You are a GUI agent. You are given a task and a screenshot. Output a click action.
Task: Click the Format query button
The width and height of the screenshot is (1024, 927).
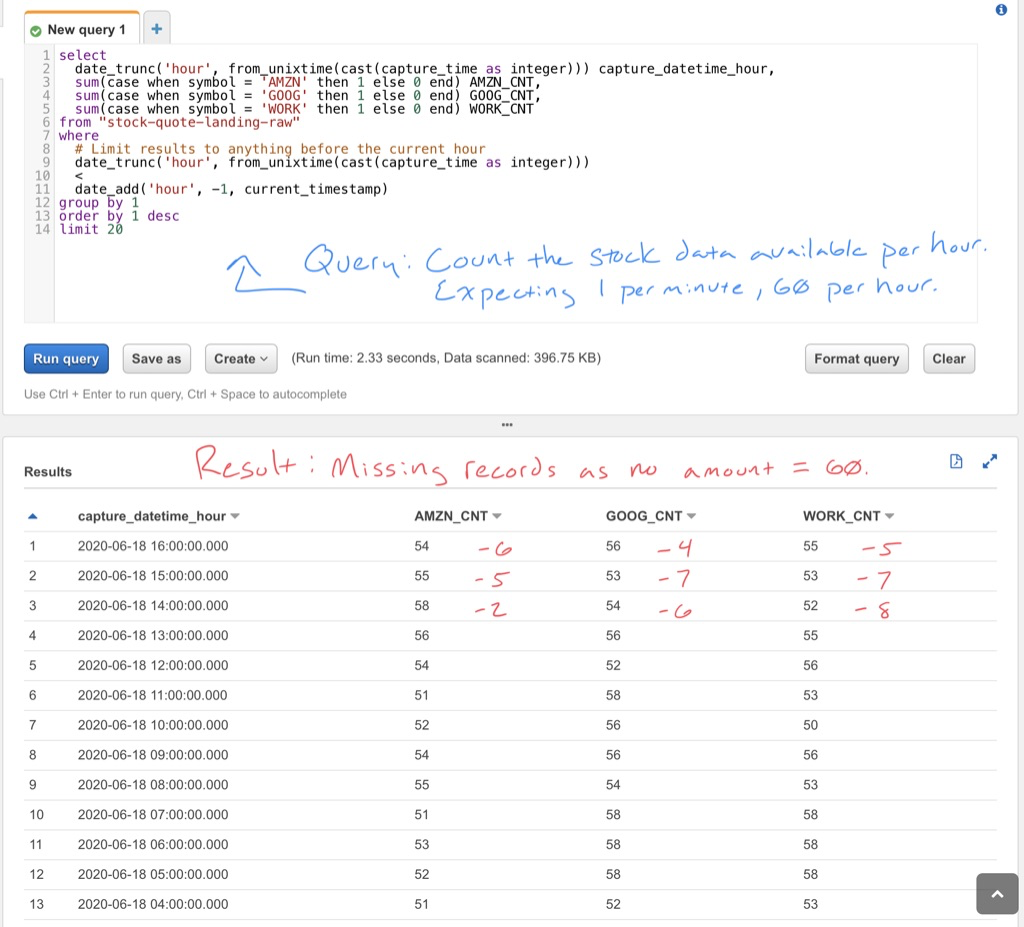pos(856,358)
